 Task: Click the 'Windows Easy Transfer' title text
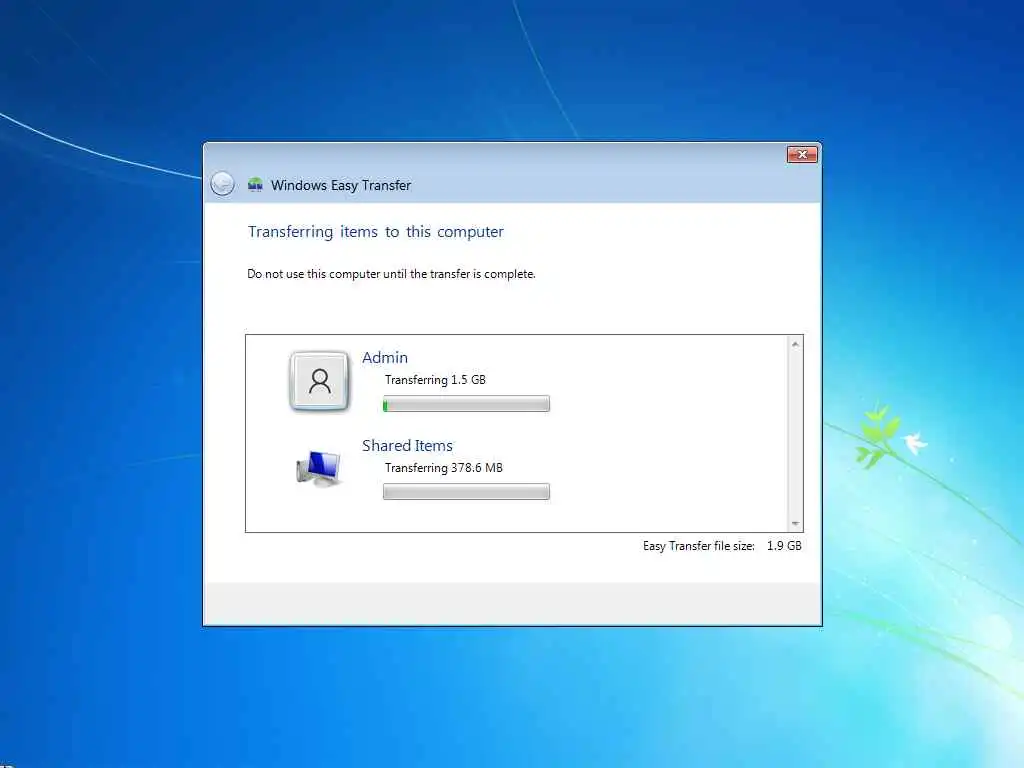pos(341,185)
